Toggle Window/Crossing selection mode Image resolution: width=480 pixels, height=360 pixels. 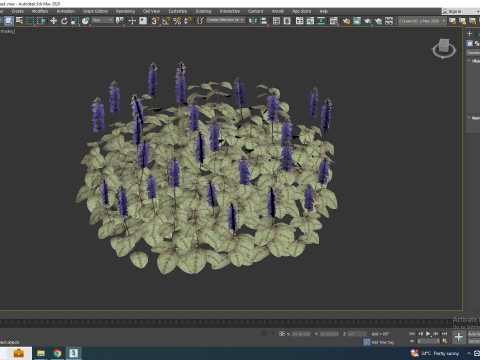click(x=41, y=21)
